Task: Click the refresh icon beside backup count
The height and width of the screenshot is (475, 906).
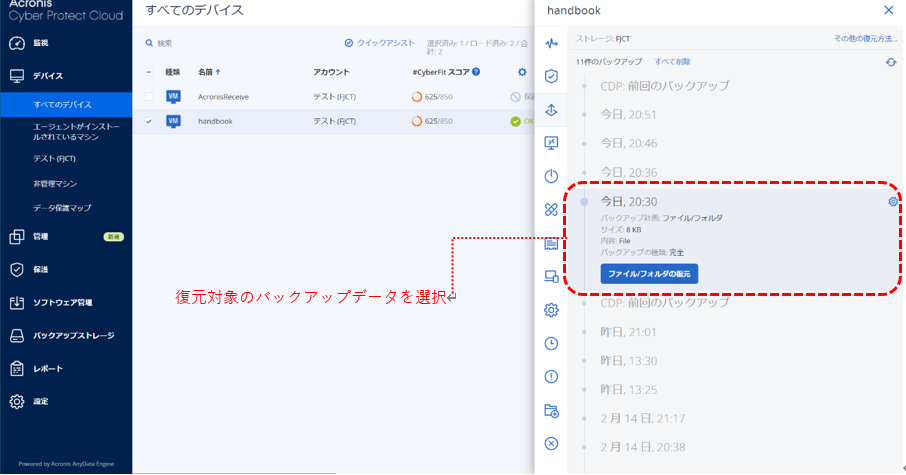Action: (x=891, y=62)
